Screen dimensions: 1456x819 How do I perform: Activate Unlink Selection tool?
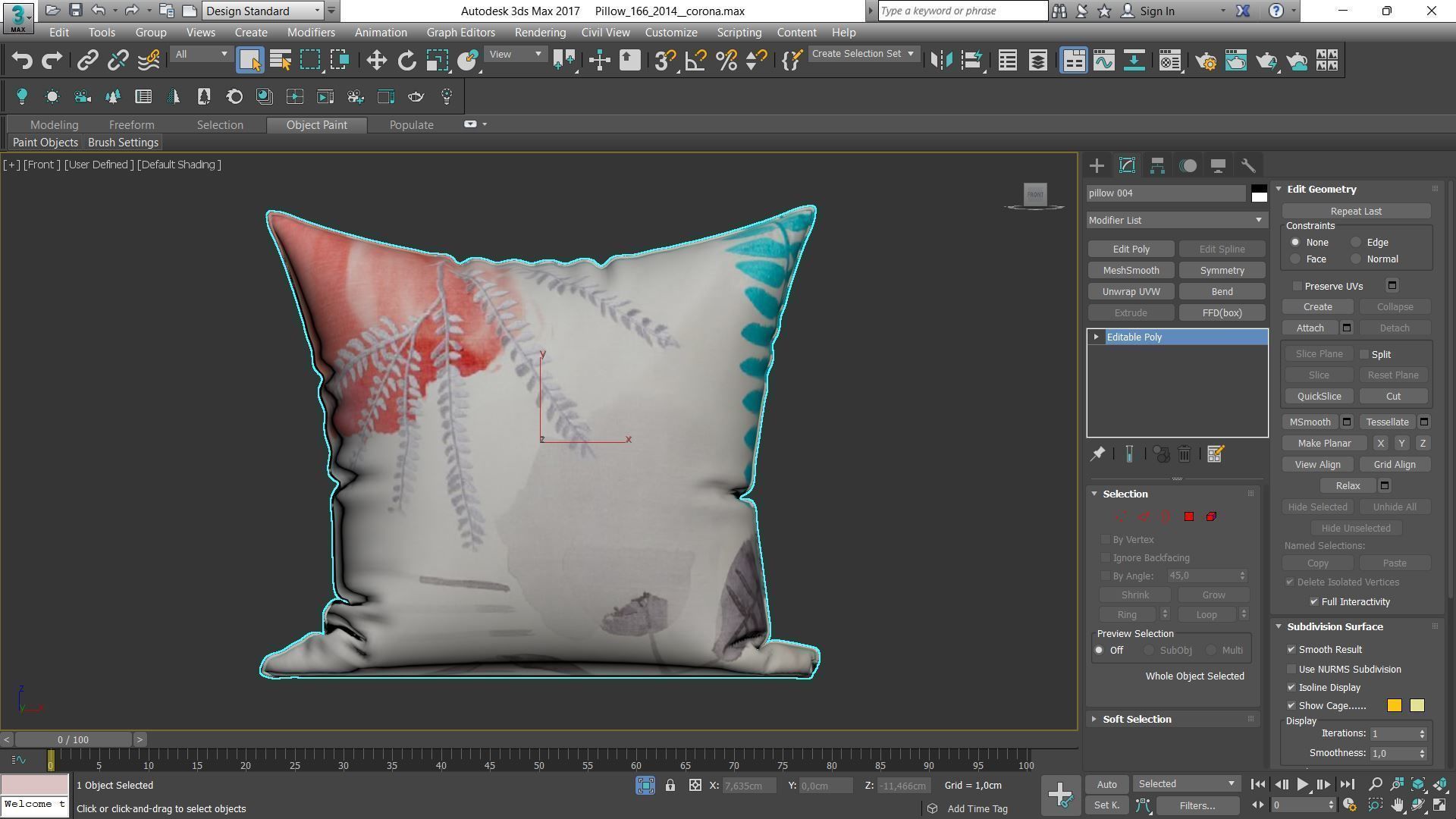(x=118, y=61)
